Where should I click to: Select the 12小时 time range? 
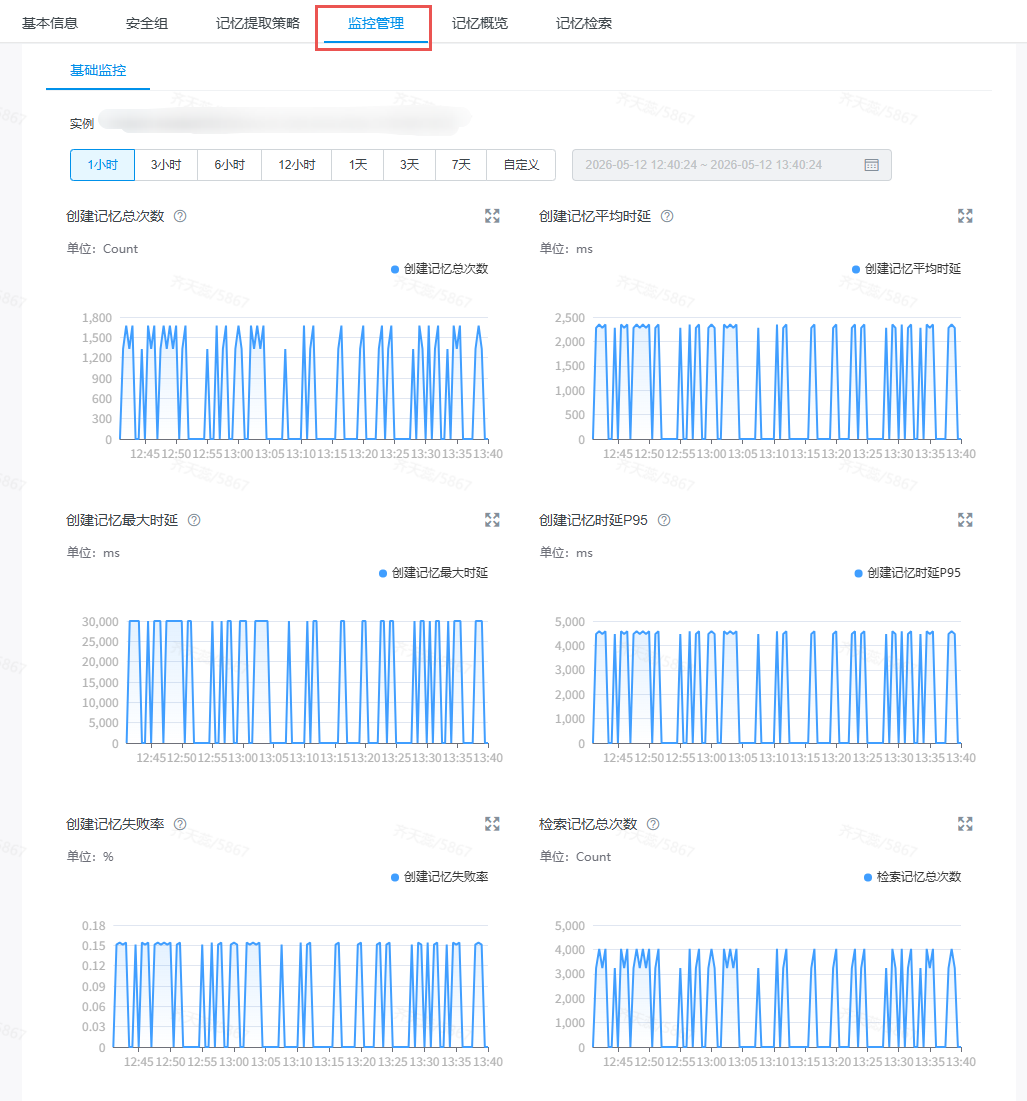click(297, 165)
